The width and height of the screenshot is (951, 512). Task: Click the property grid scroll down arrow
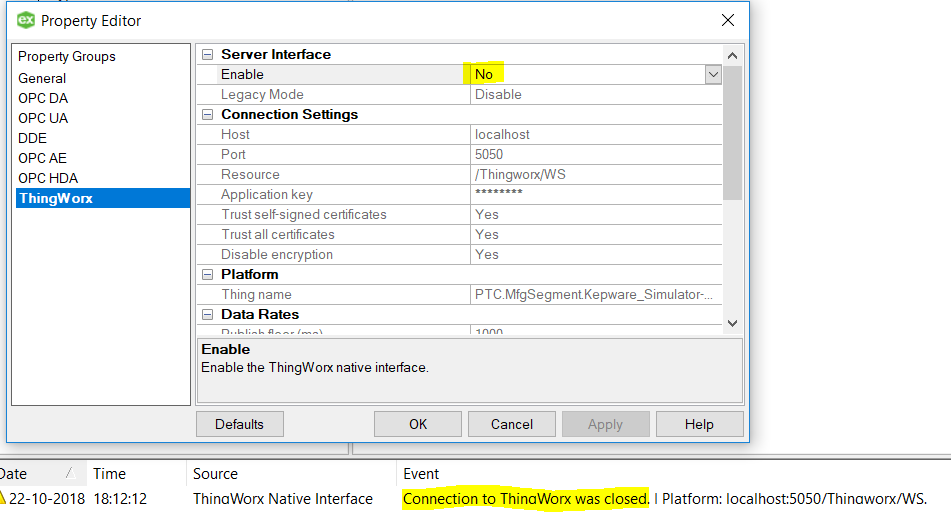[x=733, y=323]
